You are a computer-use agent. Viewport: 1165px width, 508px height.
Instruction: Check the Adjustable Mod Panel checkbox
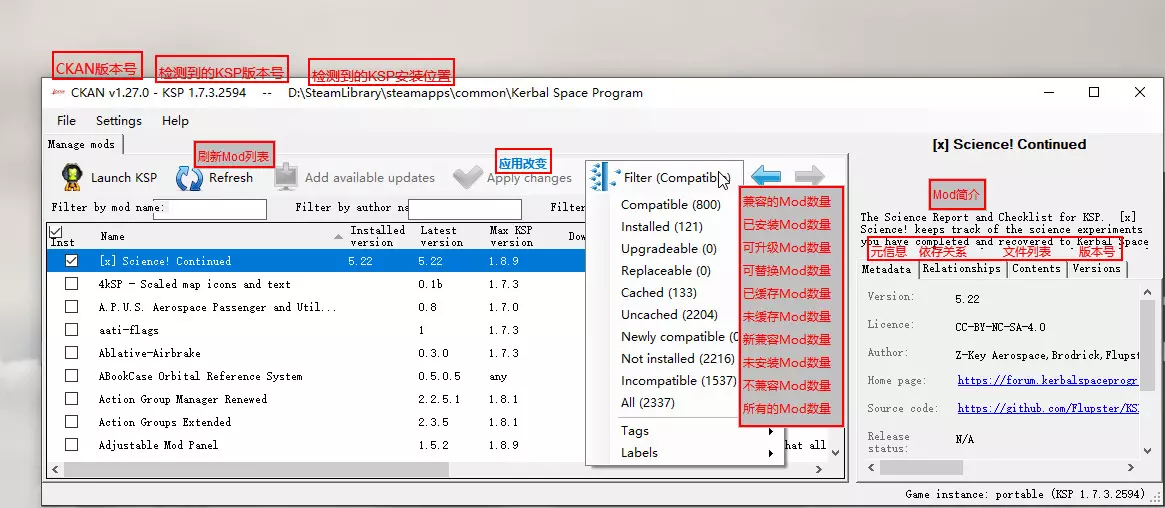(x=71, y=445)
